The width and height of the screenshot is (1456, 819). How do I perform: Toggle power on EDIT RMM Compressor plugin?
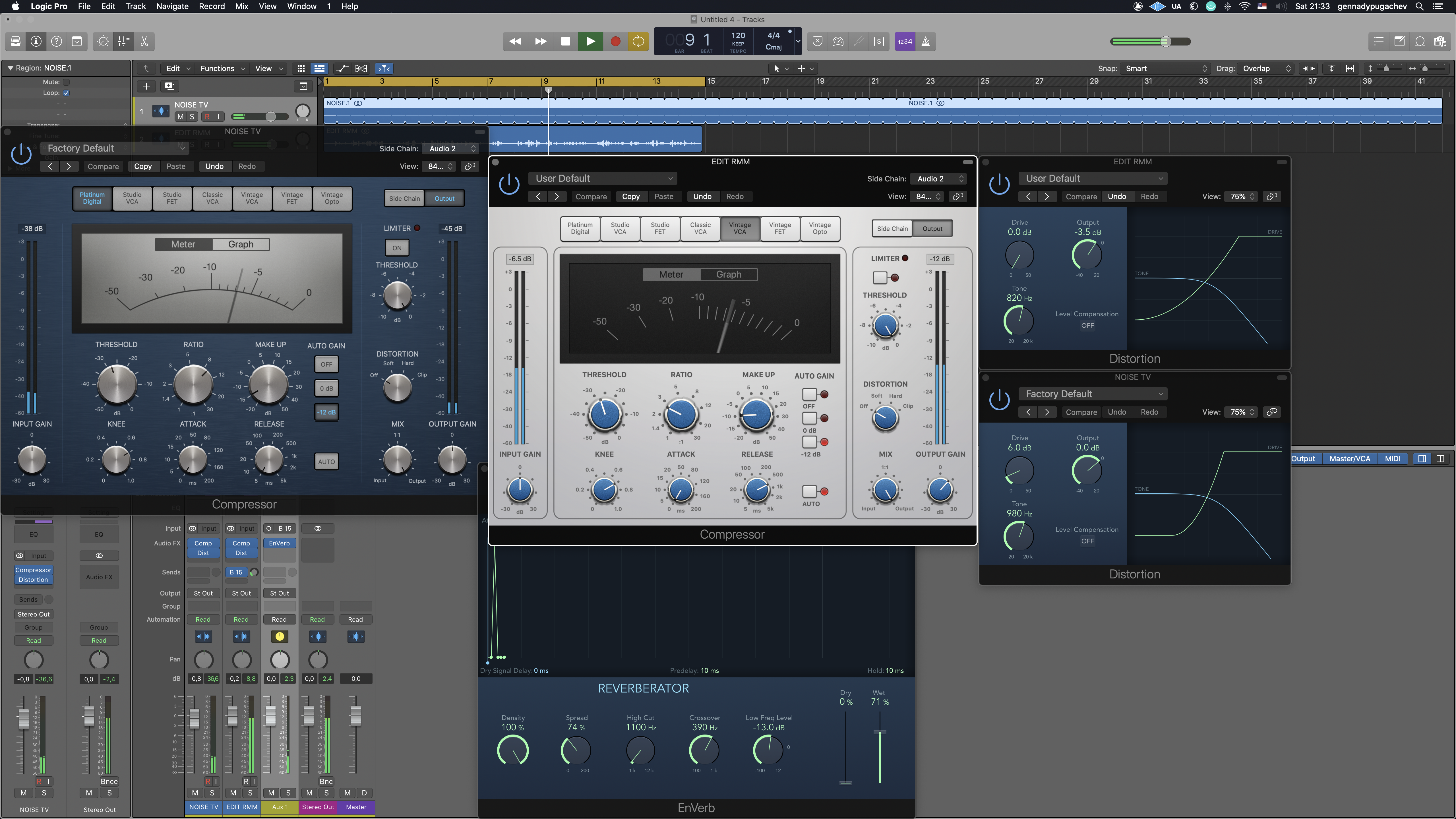pyautogui.click(x=509, y=184)
